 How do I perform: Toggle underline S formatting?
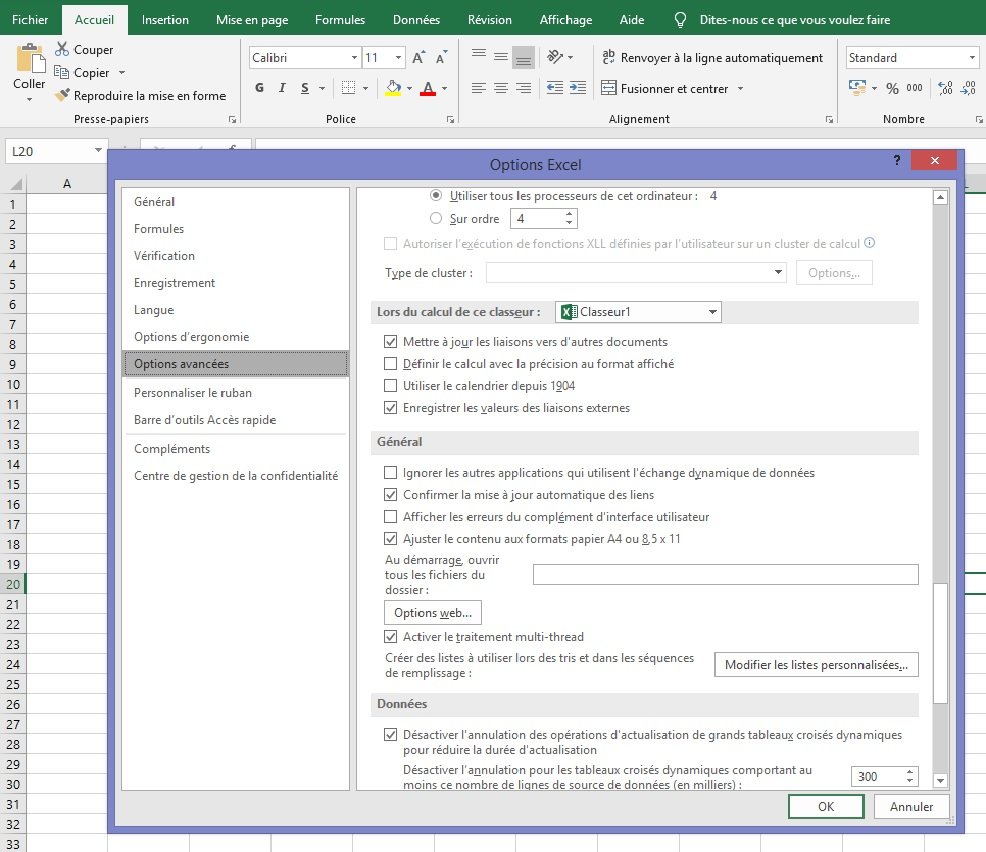coord(305,88)
